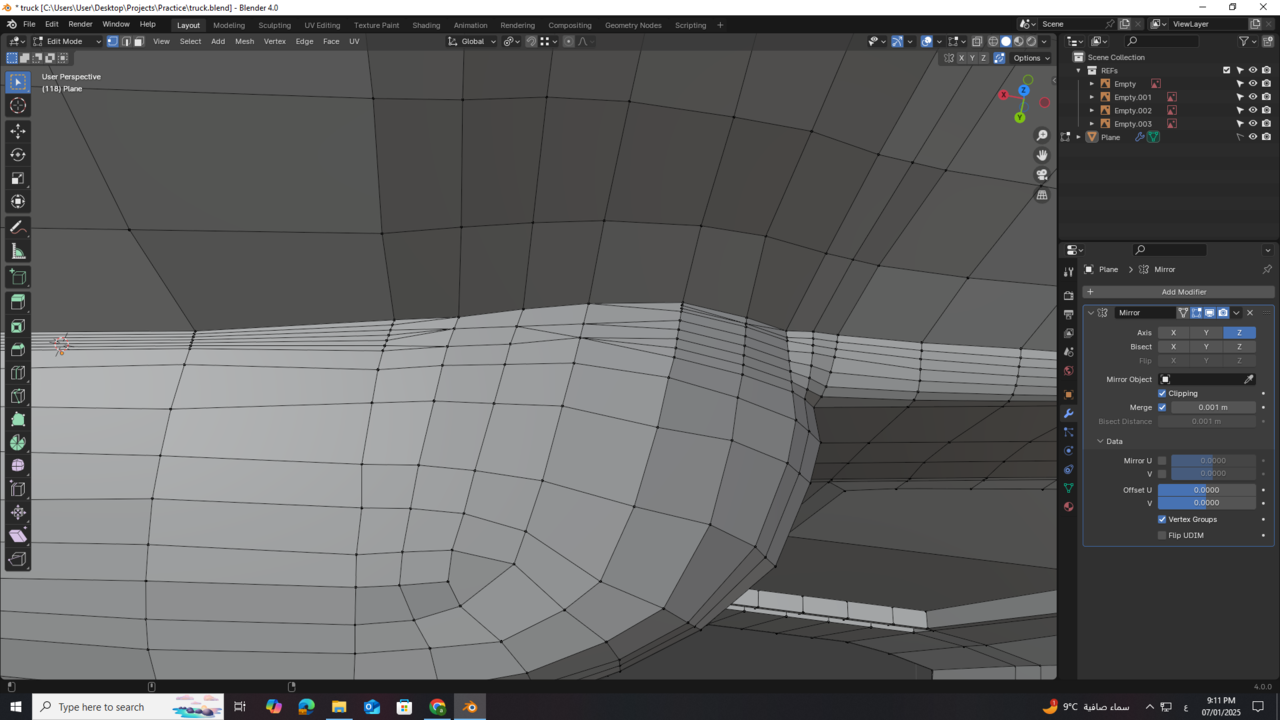Select the Loop Cut tool
Screen dimensions: 1280x720
[x=18, y=373]
